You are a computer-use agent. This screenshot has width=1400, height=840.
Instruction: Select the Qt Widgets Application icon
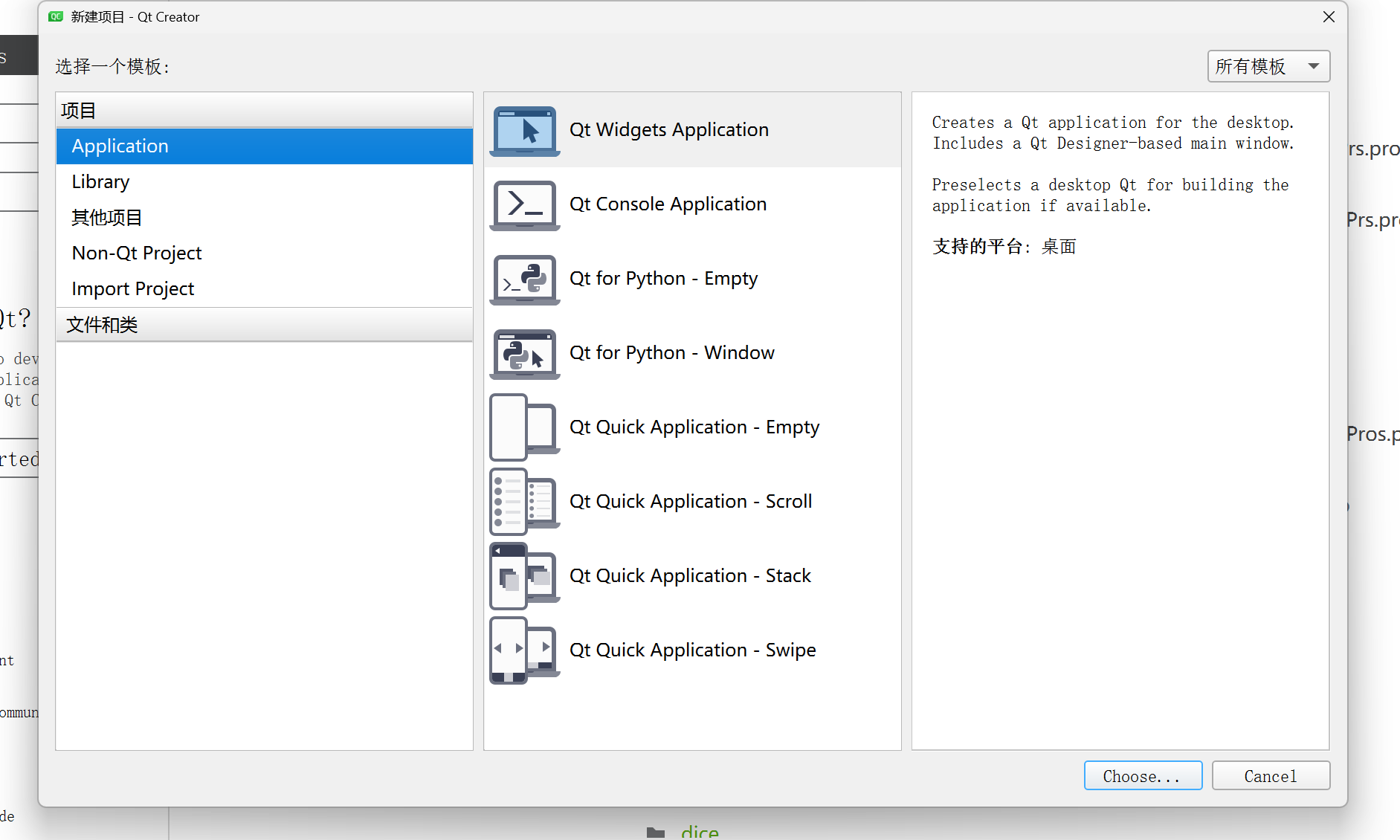(x=524, y=131)
